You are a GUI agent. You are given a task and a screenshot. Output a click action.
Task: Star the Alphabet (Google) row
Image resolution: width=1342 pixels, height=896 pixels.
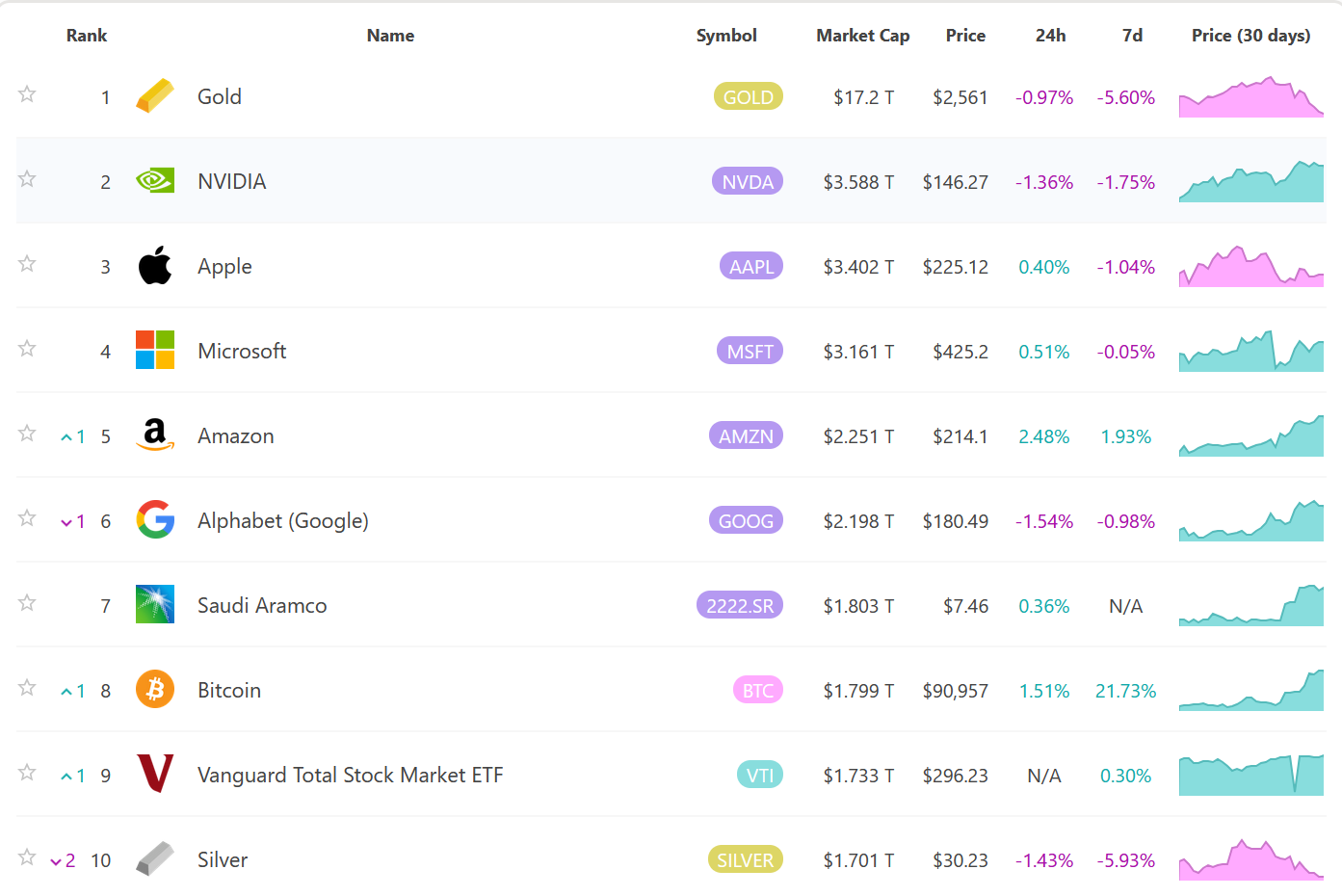27,517
